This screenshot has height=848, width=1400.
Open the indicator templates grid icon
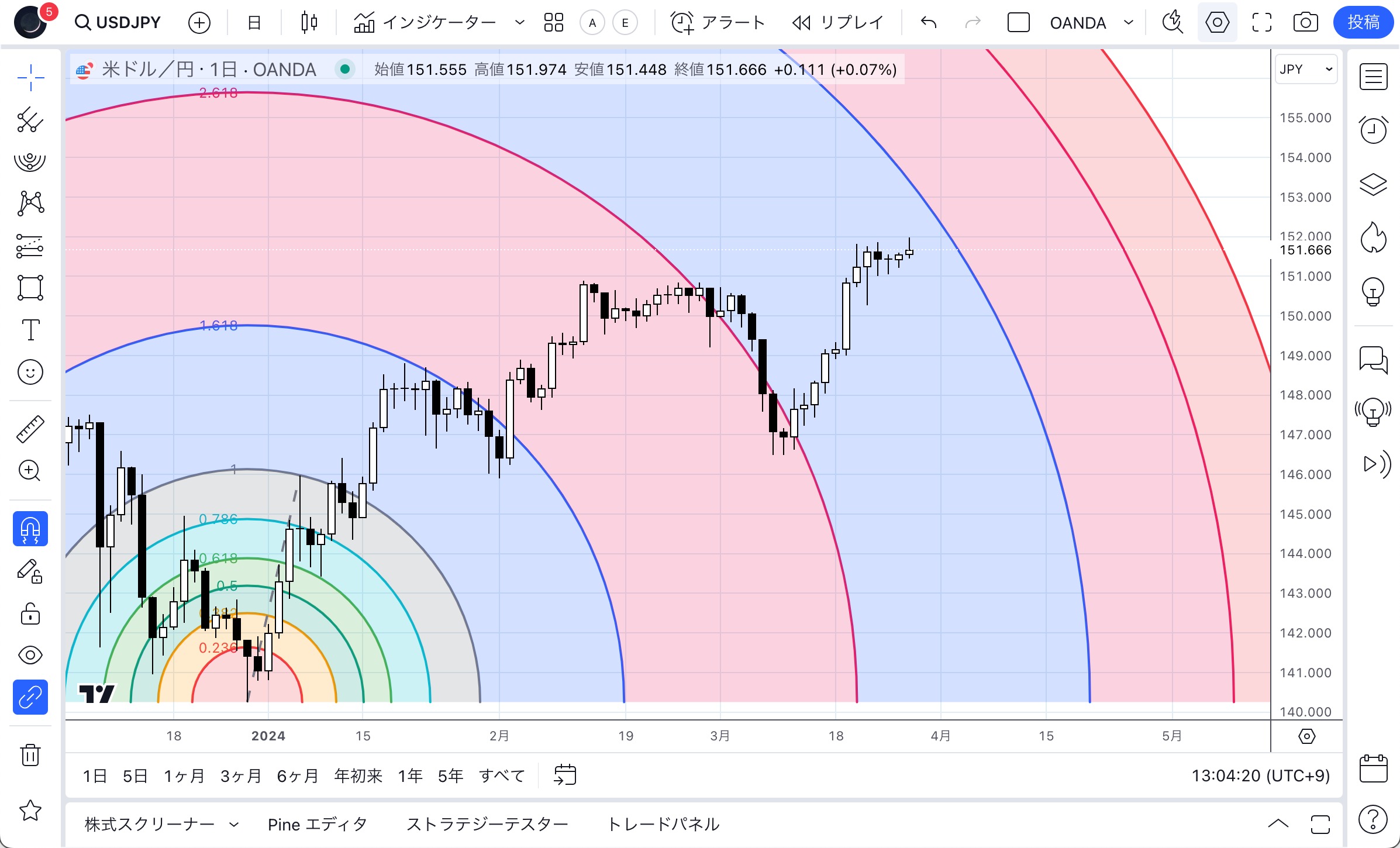pyautogui.click(x=553, y=23)
